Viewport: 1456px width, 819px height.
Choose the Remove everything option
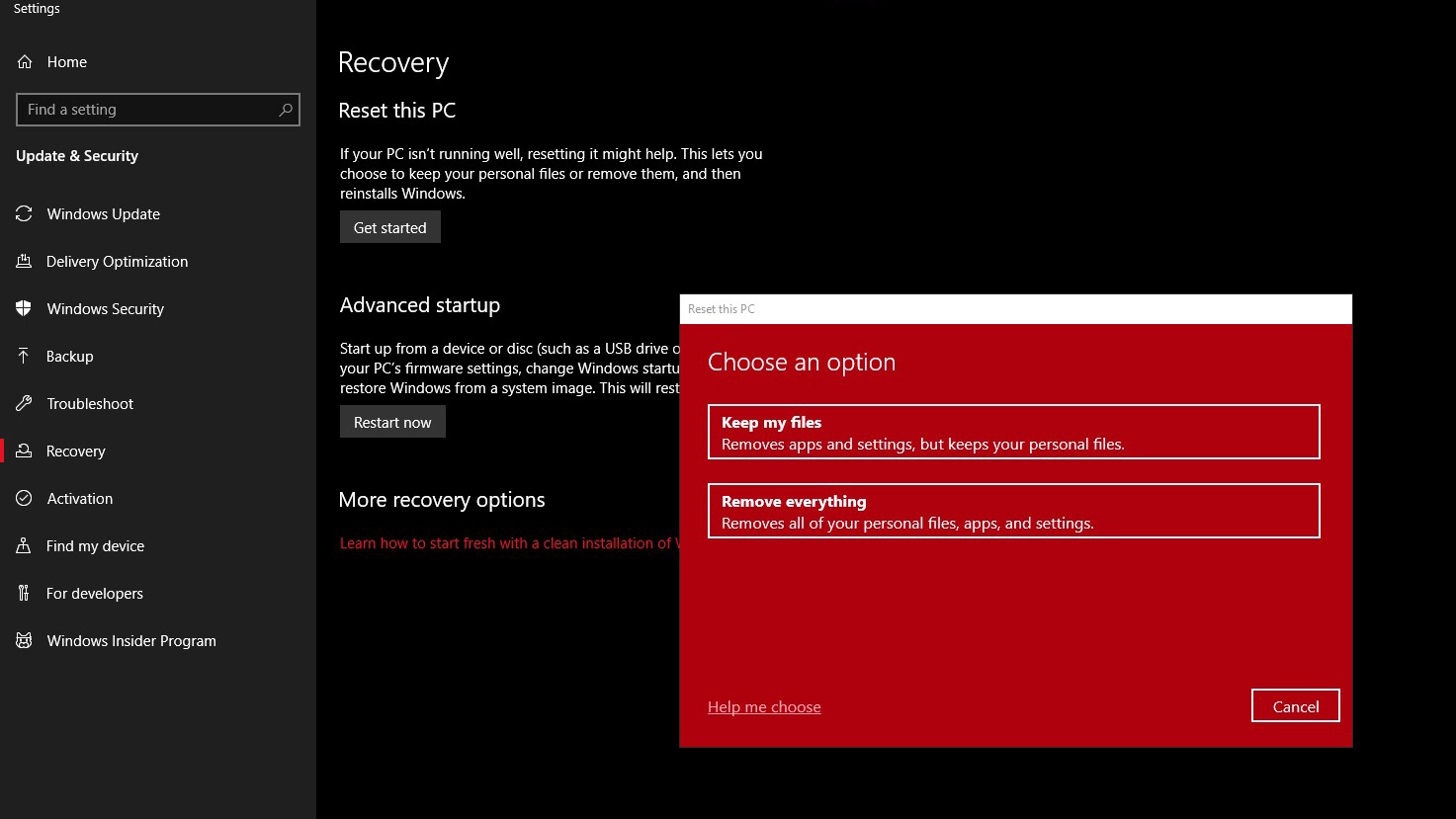click(x=1014, y=511)
